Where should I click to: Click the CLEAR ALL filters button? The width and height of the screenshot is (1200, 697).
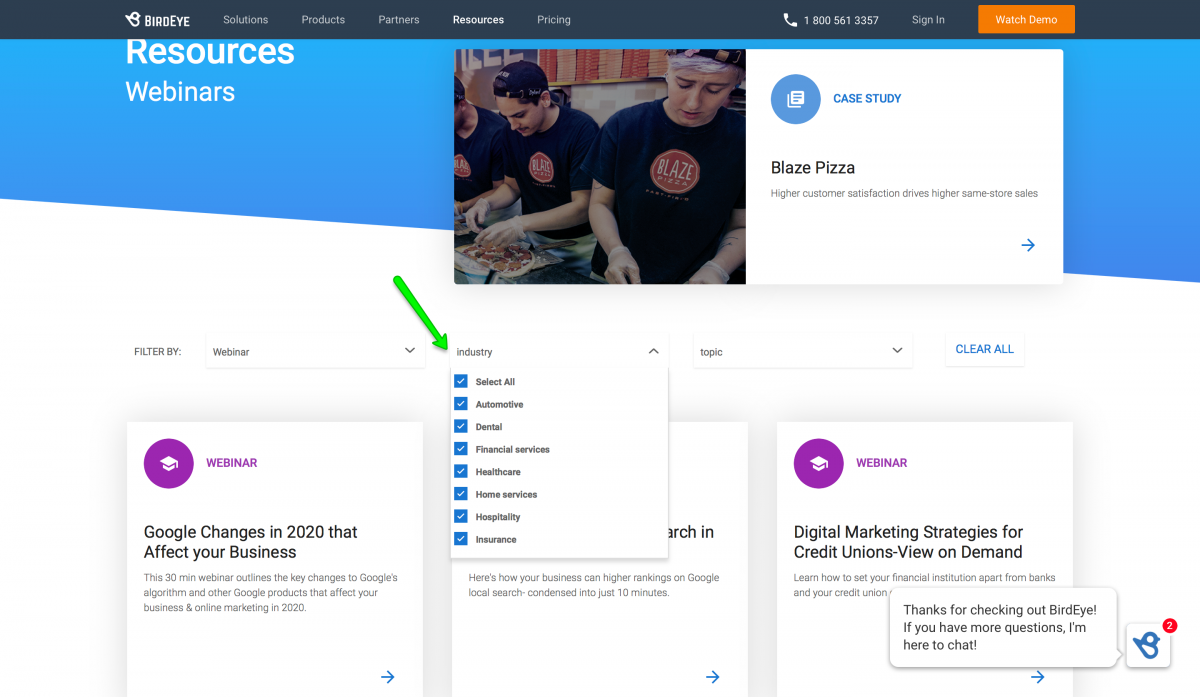985,349
